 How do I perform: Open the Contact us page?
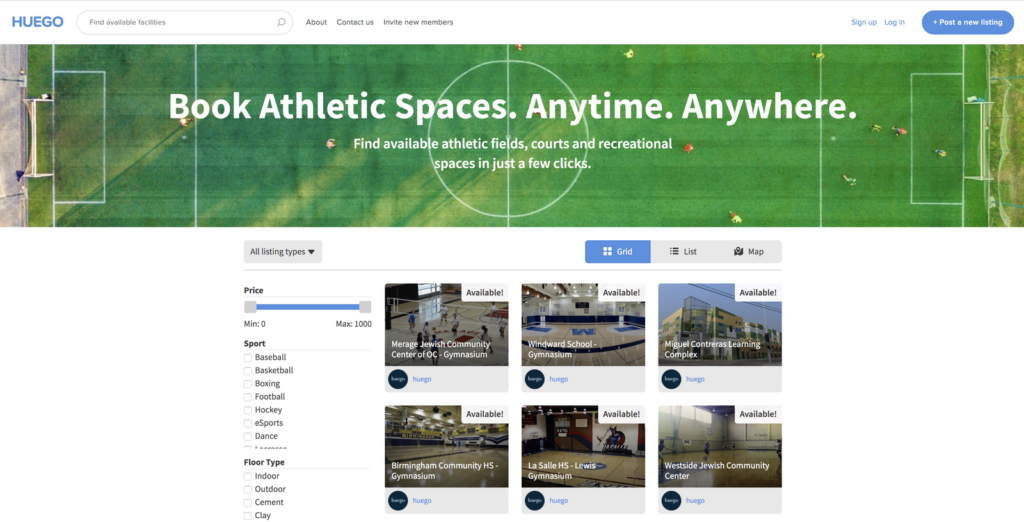(355, 22)
